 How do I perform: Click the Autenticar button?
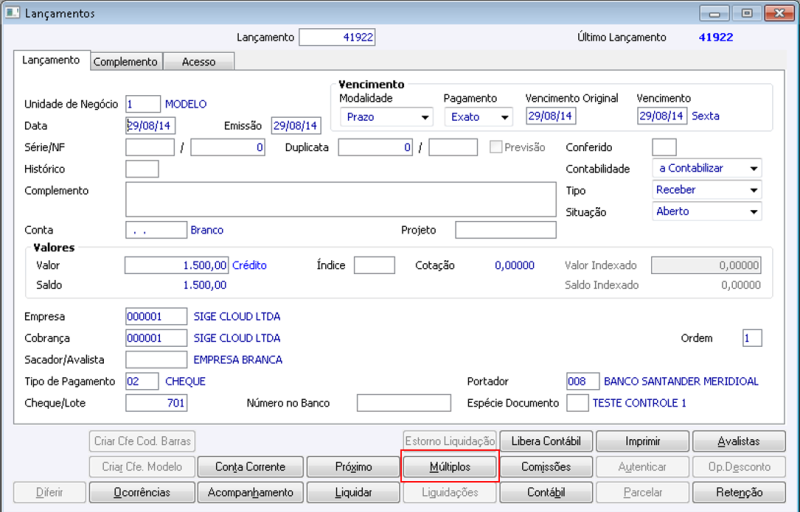tap(642, 467)
